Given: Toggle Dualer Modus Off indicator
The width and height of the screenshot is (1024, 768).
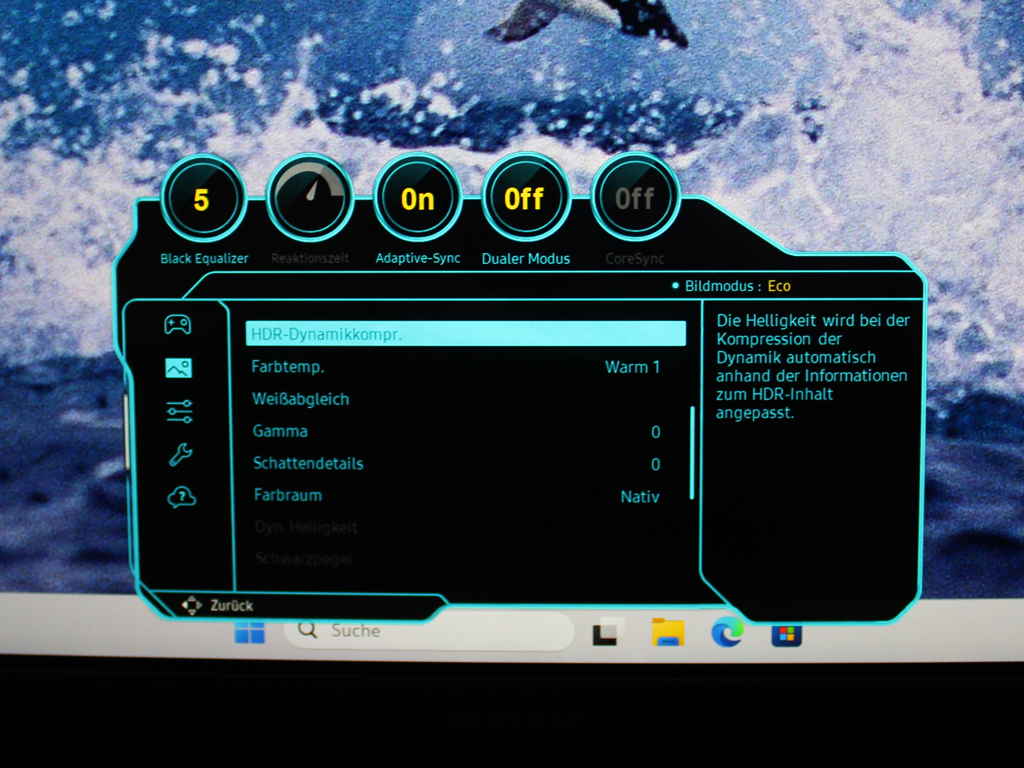Looking at the screenshot, I should click(525, 198).
